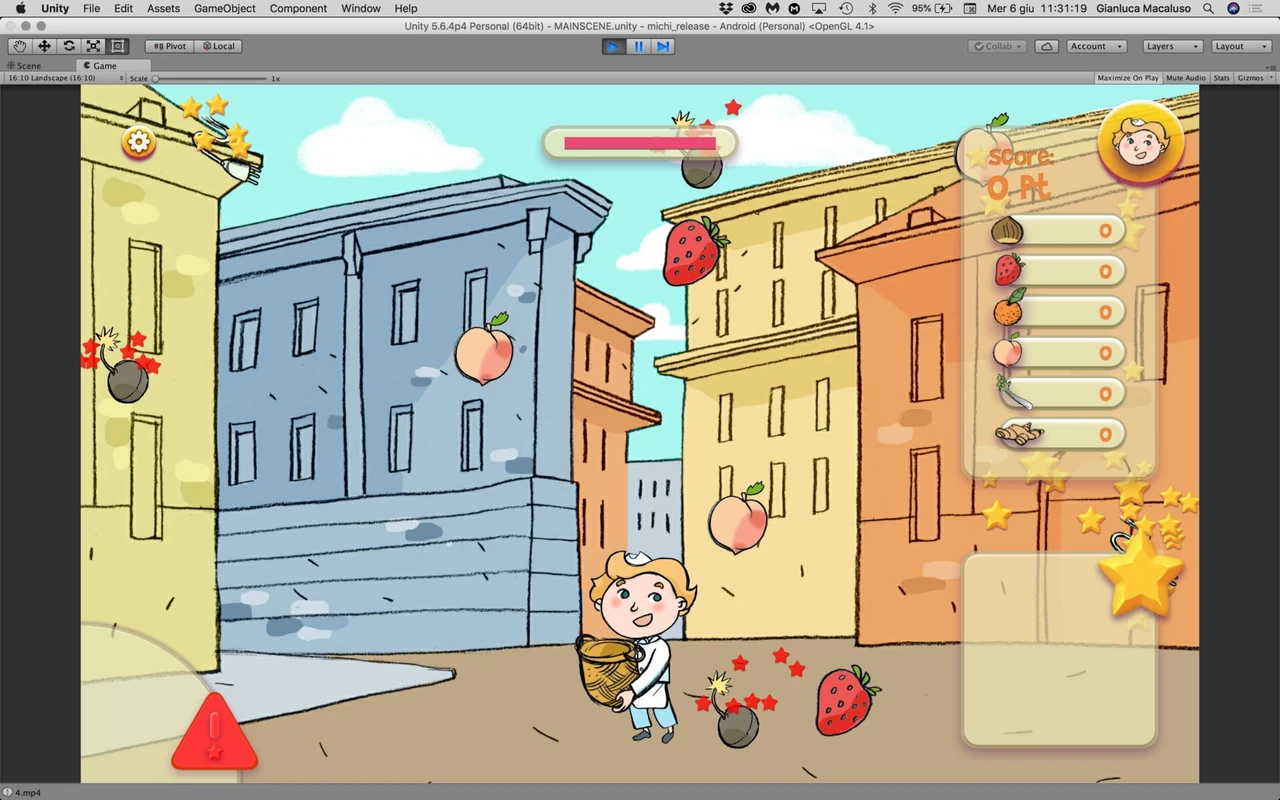Image resolution: width=1280 pixels, height=800 pixels.
Task: Pause the game with the Pause button
Action: pyautogui.click(x=638, y=46)
